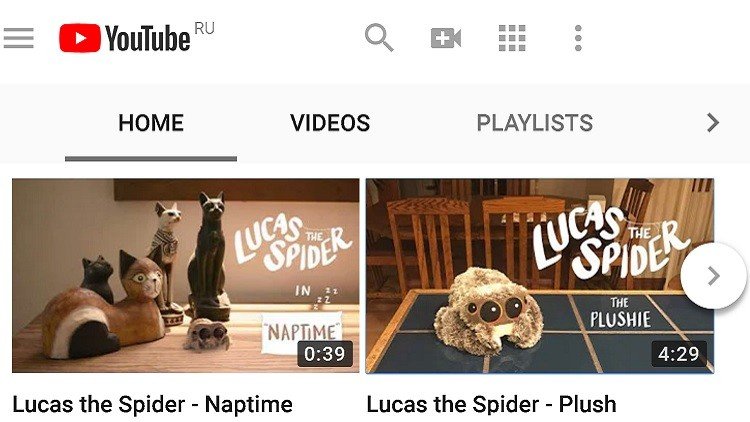Click the 0:39 duration badge

tap(325, 354)
